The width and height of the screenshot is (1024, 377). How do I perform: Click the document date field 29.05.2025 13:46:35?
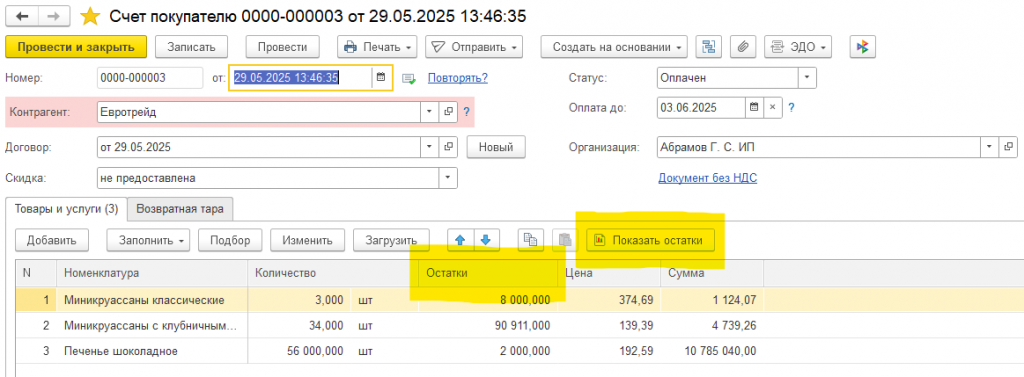click(x=301, y=78)
